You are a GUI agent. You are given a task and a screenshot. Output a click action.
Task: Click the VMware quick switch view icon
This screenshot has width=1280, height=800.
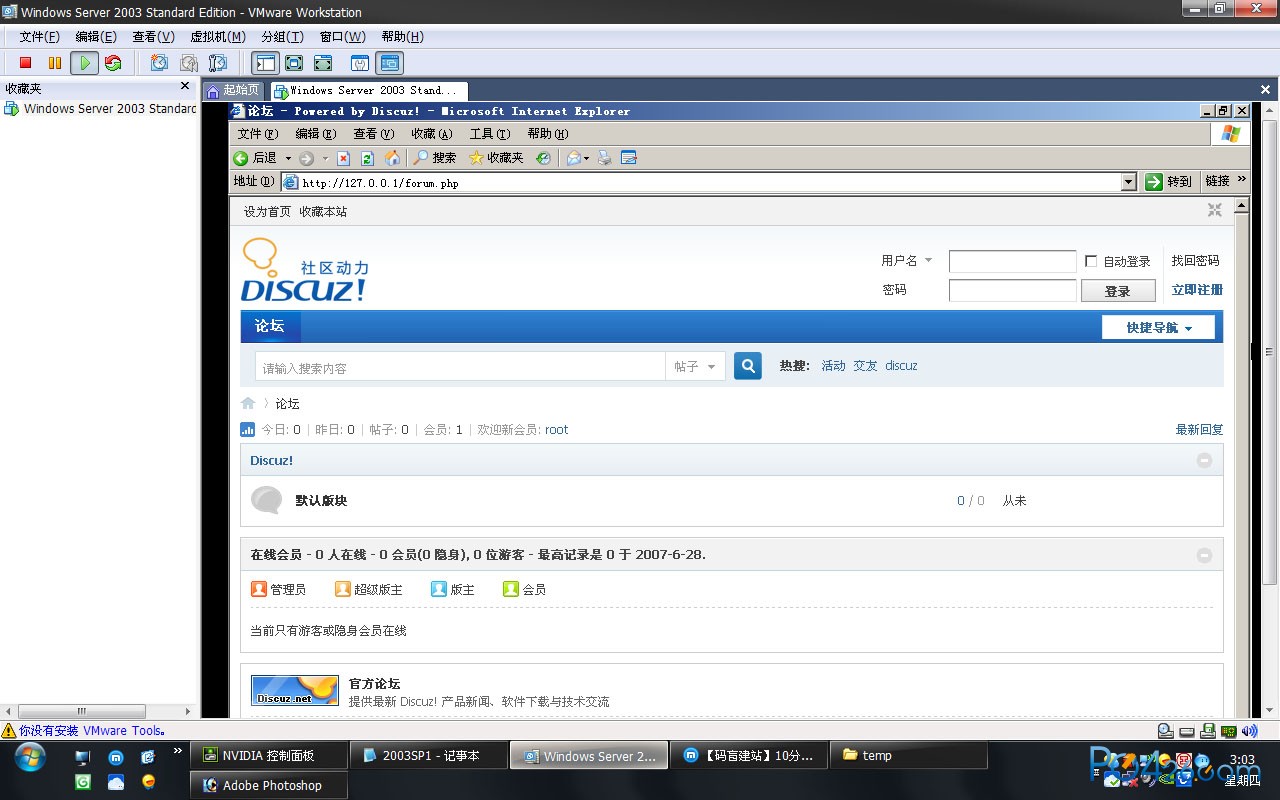click(x=323, y=63)
